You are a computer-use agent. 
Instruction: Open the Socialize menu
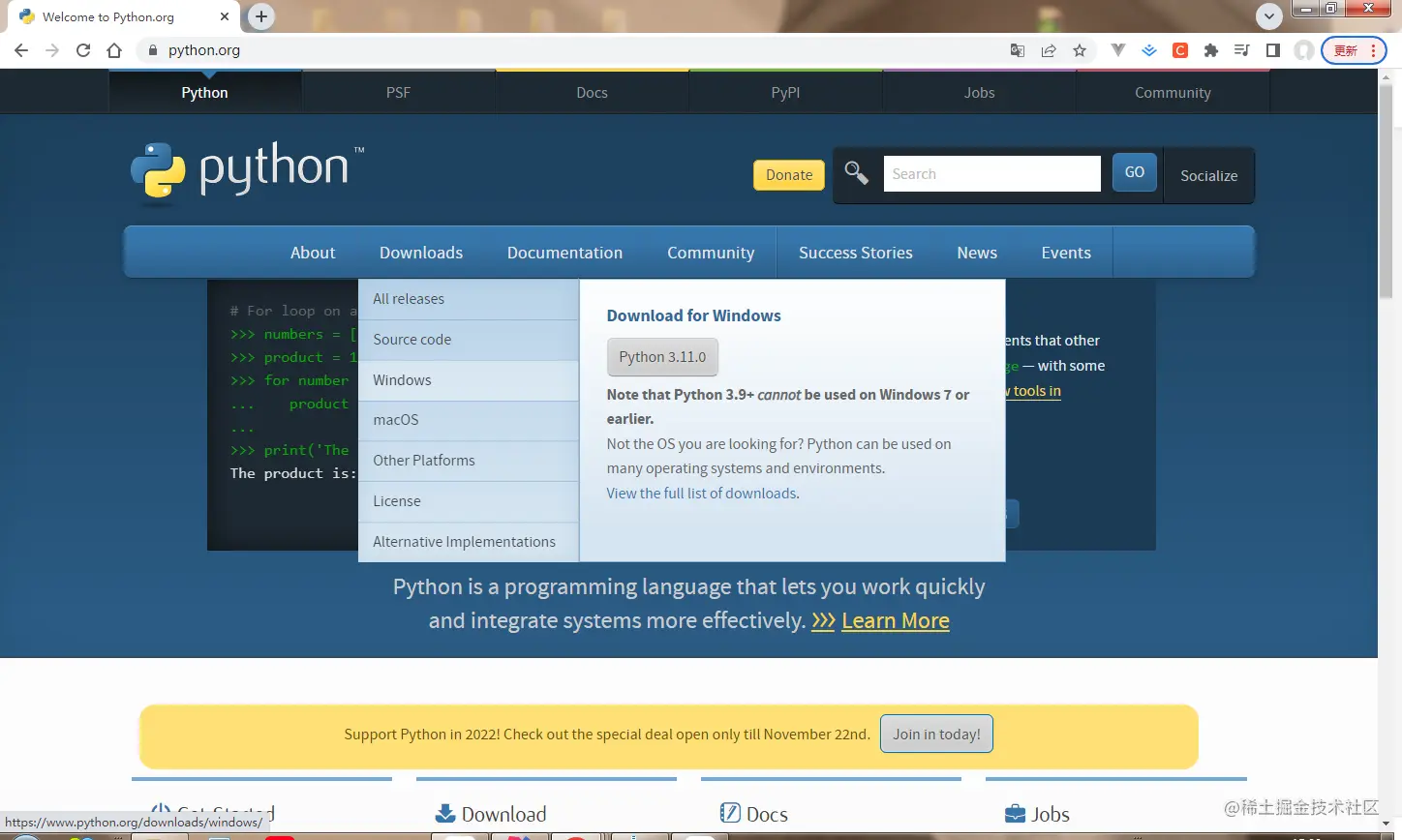click(x=1208, y=175)
